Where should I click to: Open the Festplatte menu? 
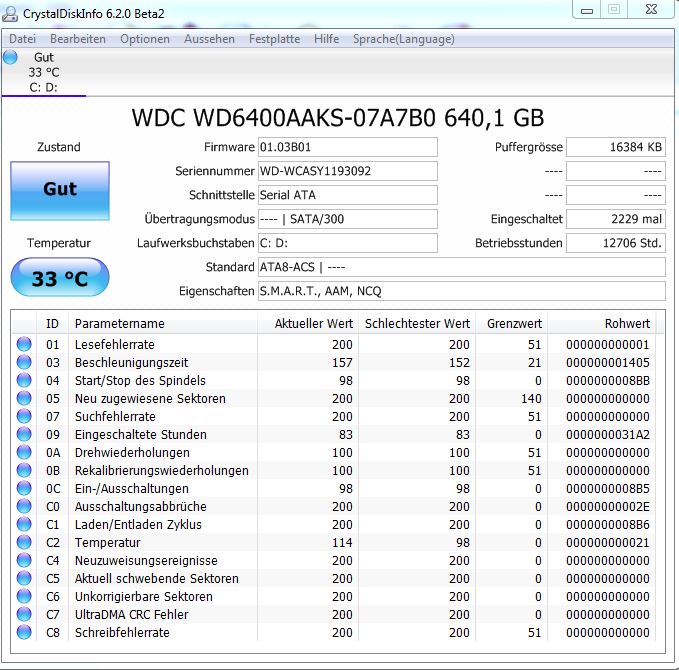[x=275, y=39]
